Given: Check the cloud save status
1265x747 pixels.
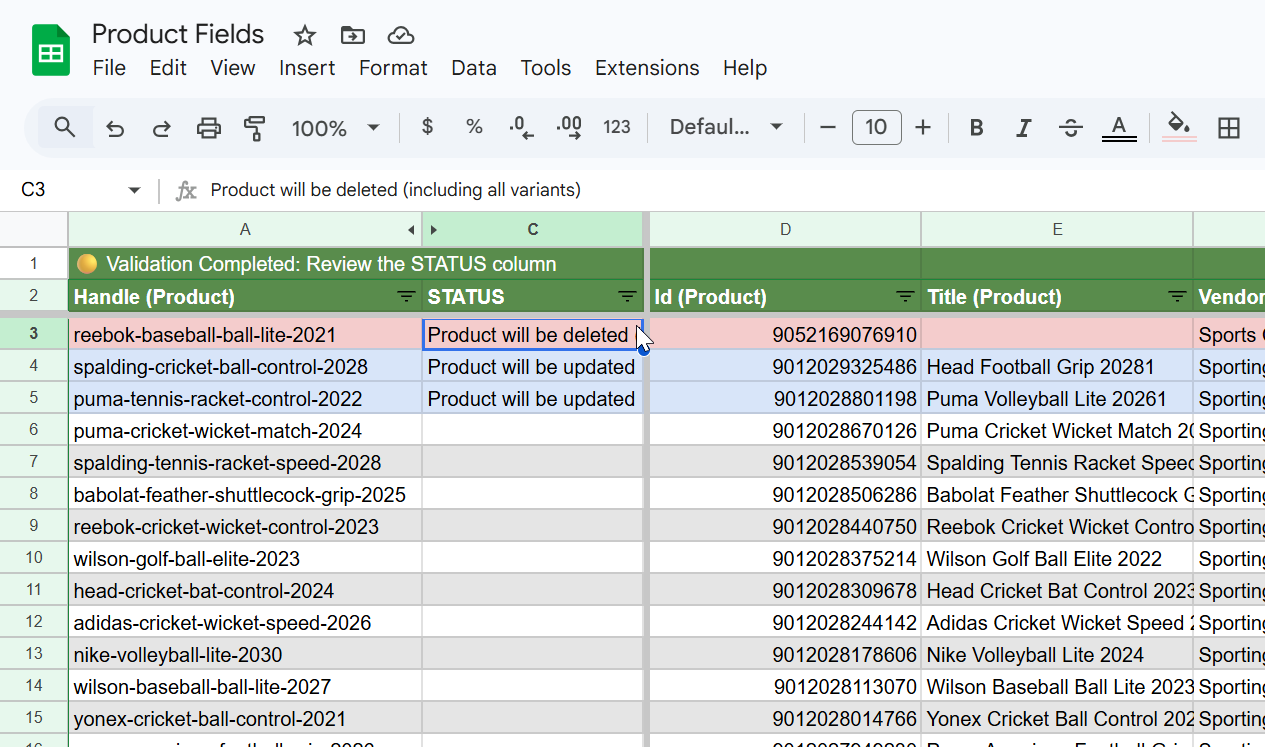Looking at the screenshot, I should [400, 34].
